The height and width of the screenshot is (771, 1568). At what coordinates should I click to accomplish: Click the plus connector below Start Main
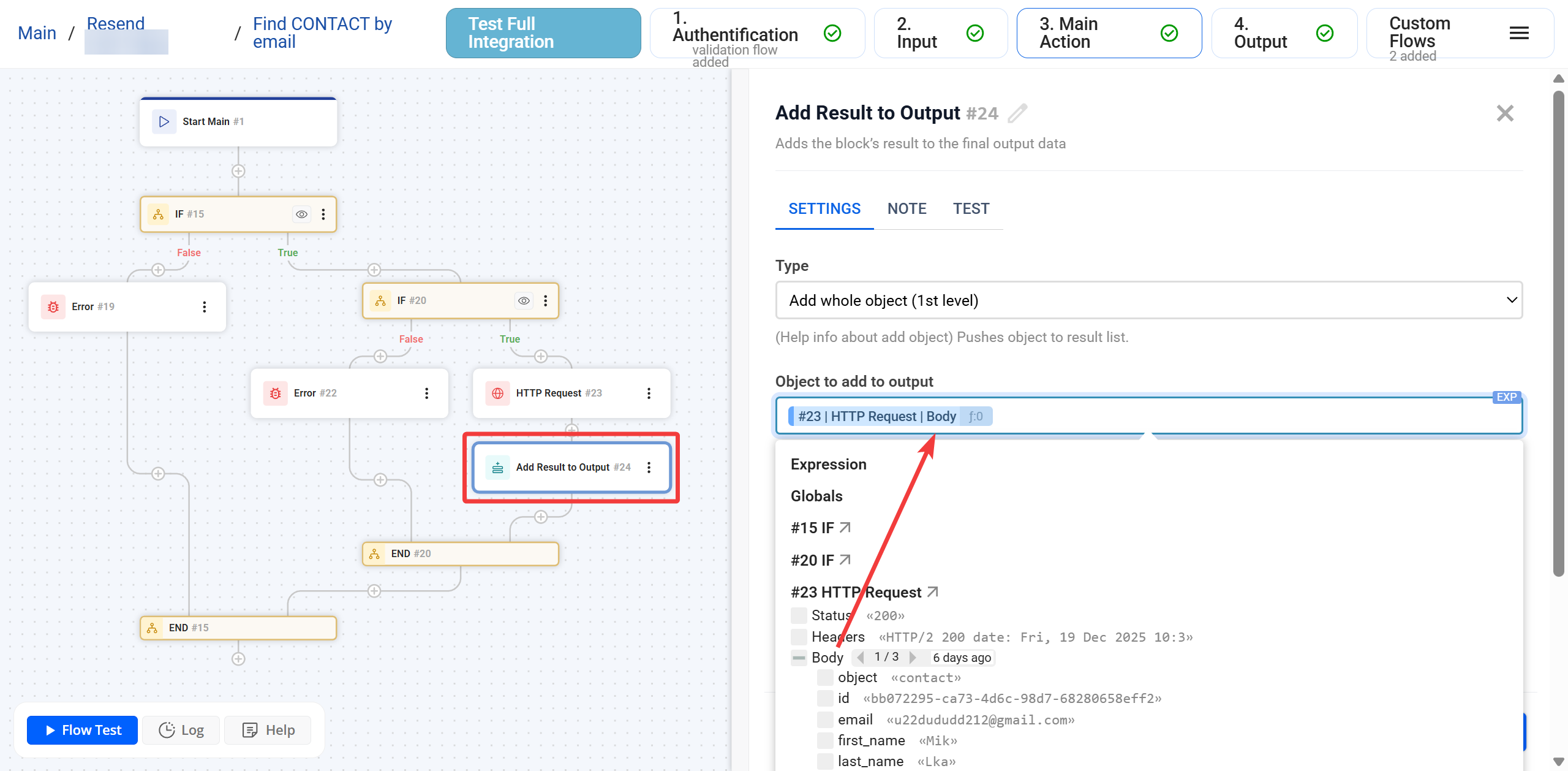(x=238, y=171)
